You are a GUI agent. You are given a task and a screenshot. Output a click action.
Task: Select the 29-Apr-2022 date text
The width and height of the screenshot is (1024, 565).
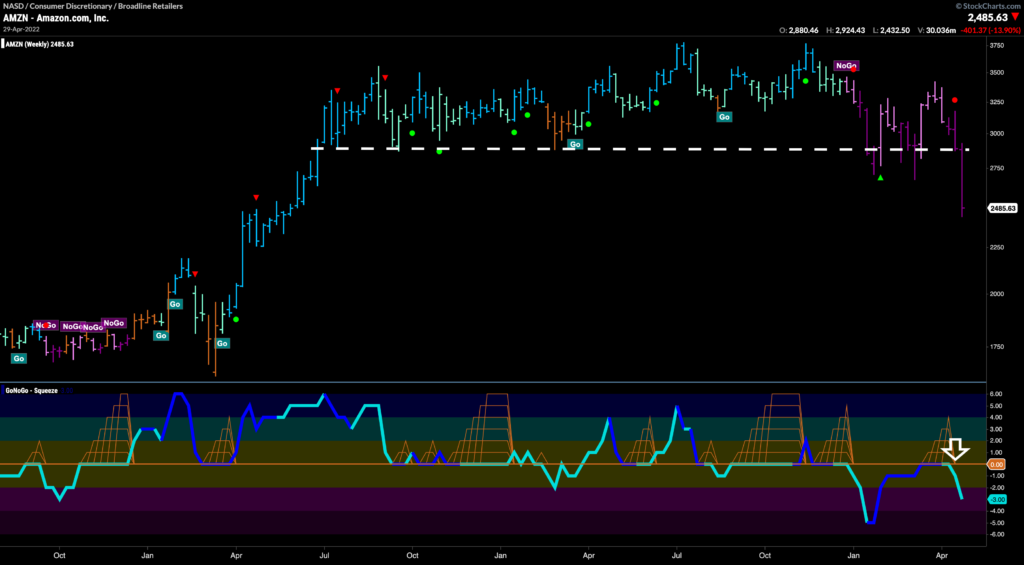coord(20,29)
